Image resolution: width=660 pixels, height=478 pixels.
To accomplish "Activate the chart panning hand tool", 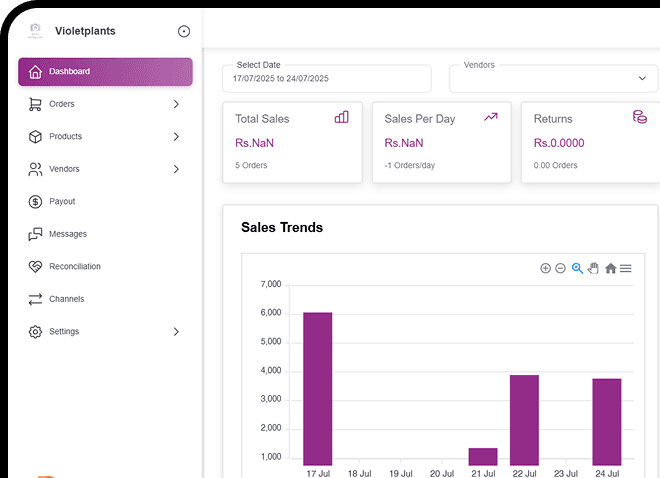I will pyautogui.click(x=593, y=268).
